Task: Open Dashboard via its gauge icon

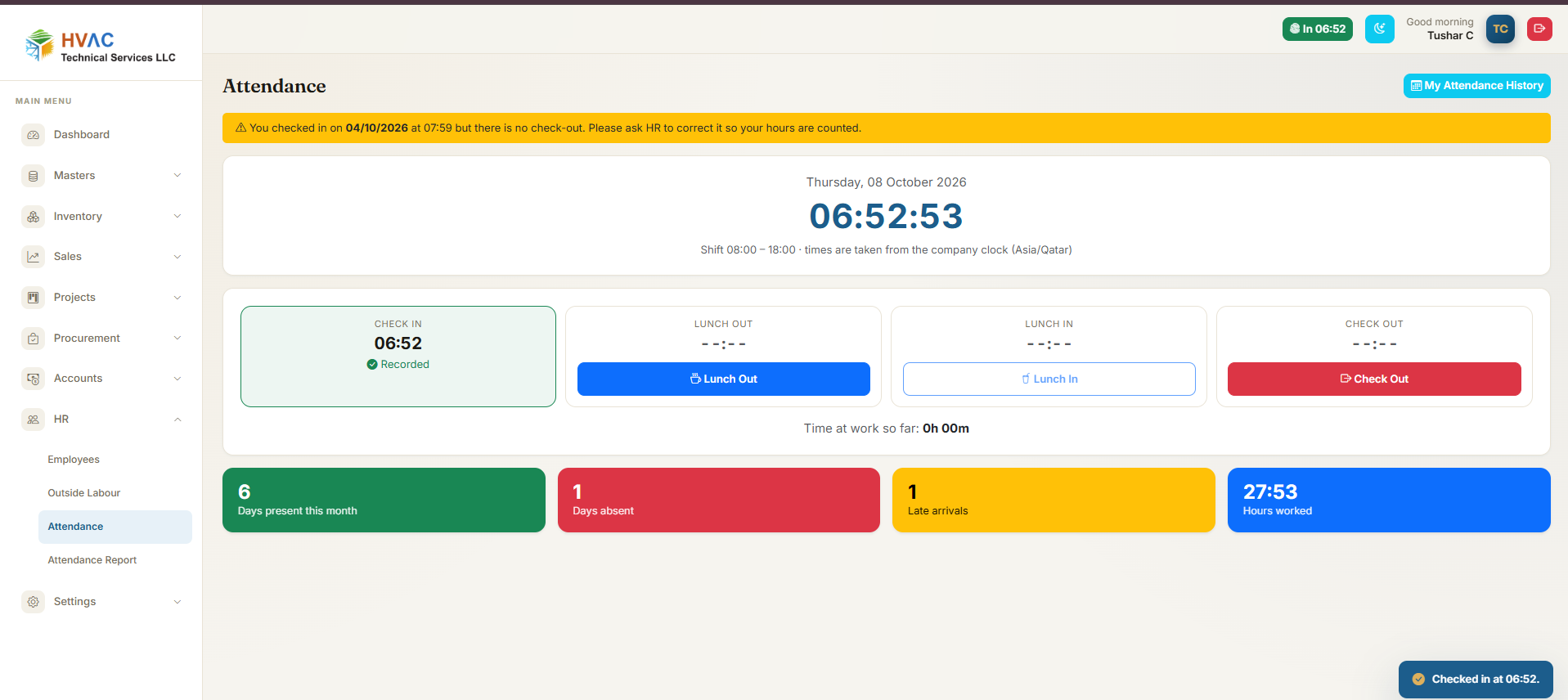Action: (33, 135)
